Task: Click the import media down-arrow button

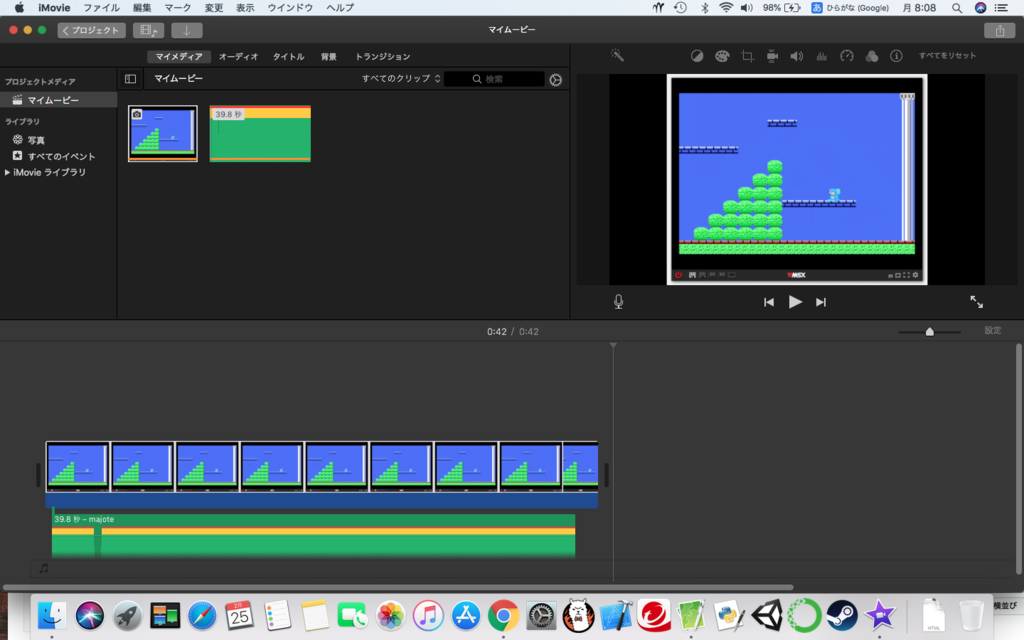Action: point(186,31)
